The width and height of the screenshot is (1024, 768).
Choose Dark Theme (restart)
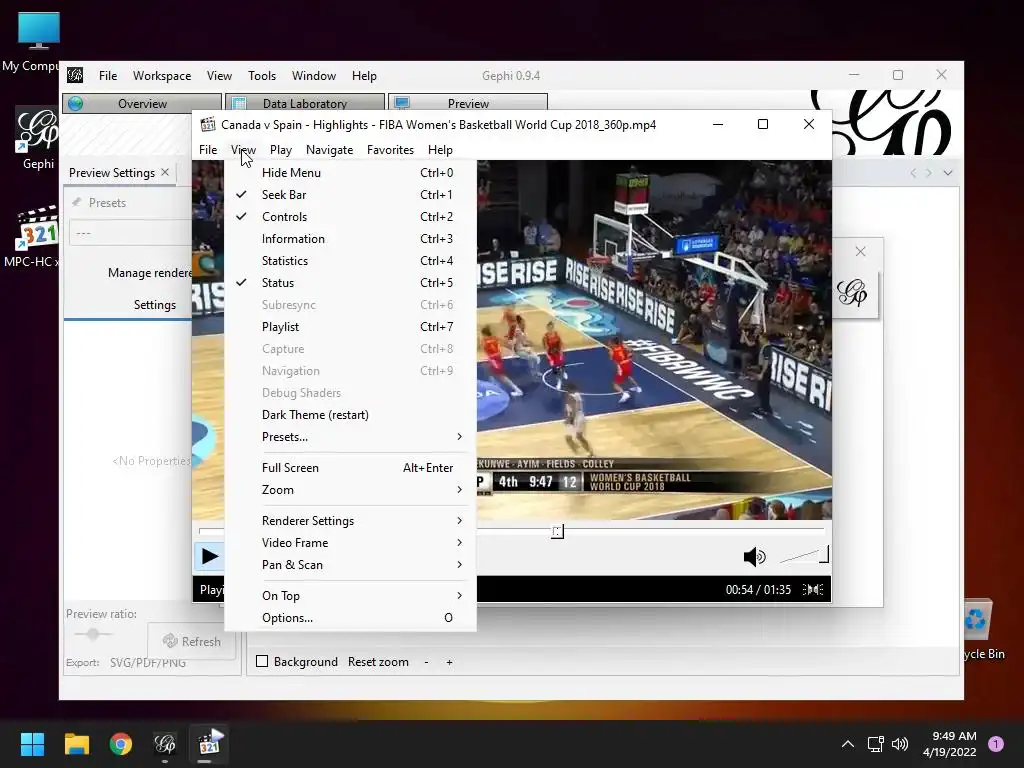tap(350, 415)
